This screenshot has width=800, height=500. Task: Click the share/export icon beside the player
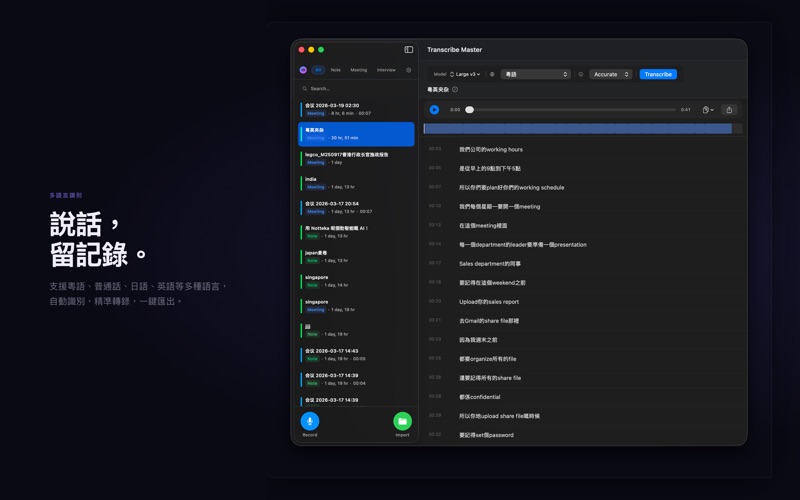(x=729, y=110)
